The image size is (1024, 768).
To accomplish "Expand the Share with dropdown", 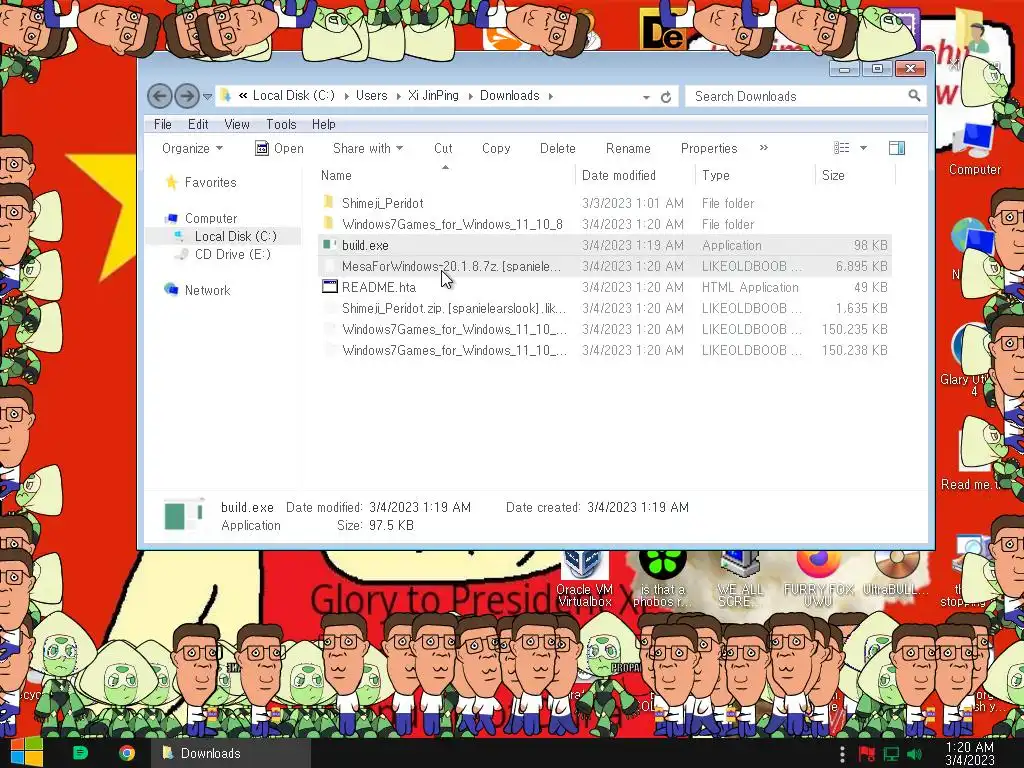I will click(x=368, y=148).
